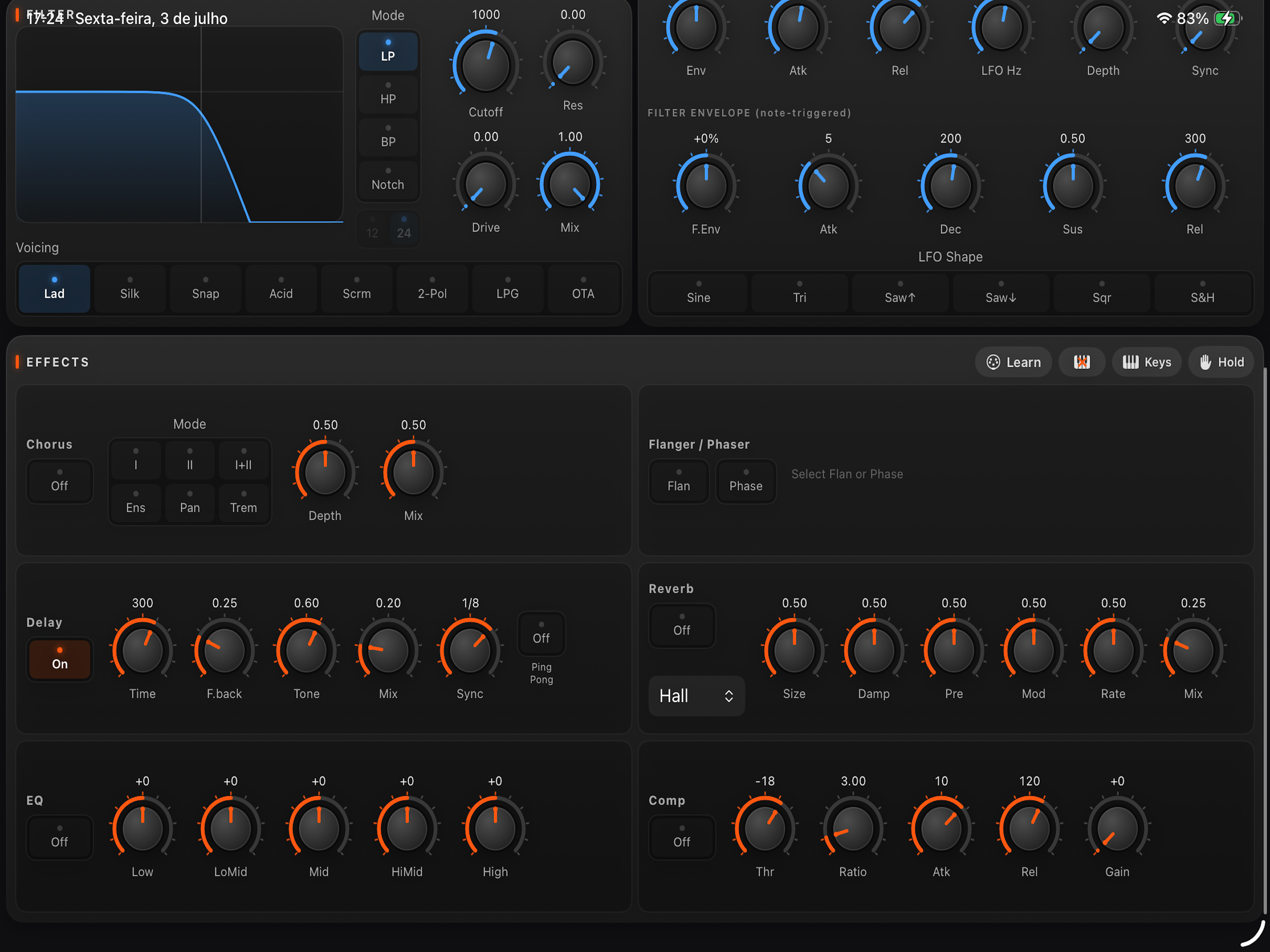Viewport: 1270px width, 952px height.
Task: Click the Comp Thr knob
Action: coord(765,828)
